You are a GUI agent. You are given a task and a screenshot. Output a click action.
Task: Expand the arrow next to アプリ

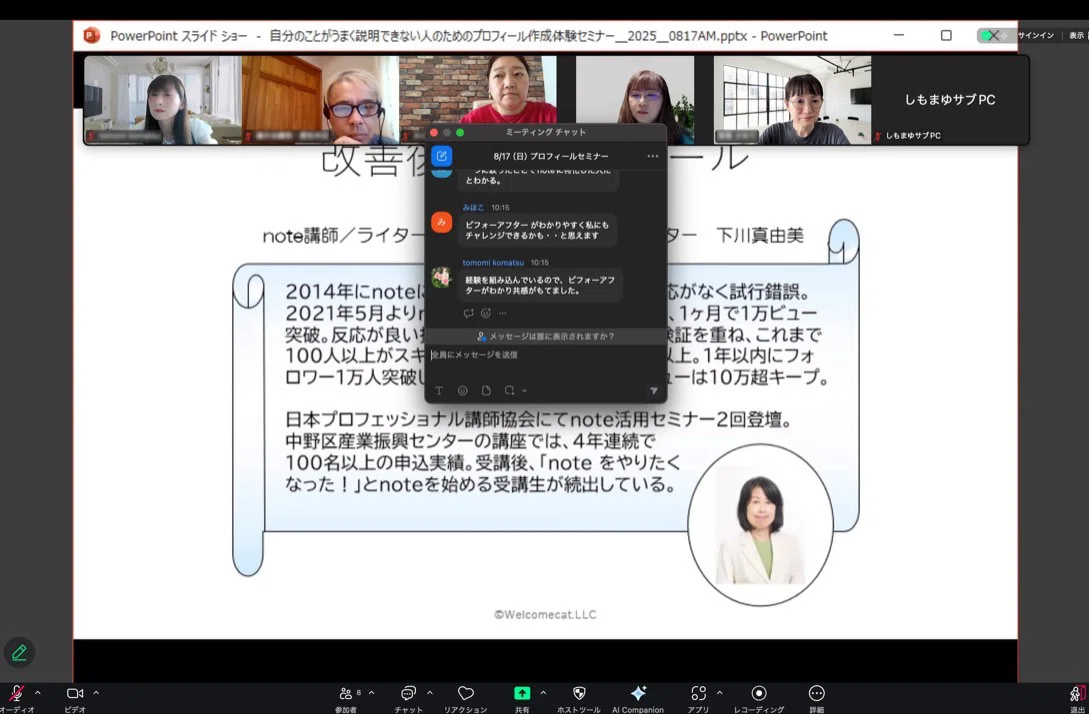720,692
